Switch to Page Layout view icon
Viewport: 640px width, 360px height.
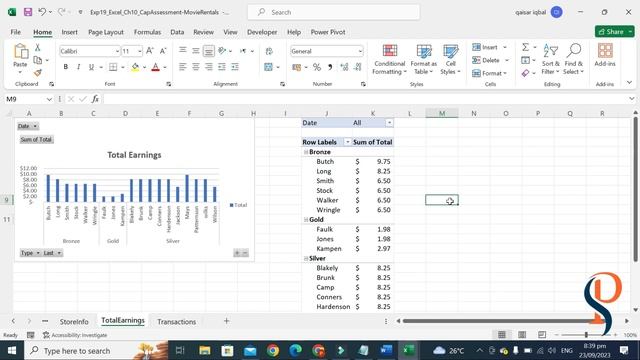click(x=522, y=335)
